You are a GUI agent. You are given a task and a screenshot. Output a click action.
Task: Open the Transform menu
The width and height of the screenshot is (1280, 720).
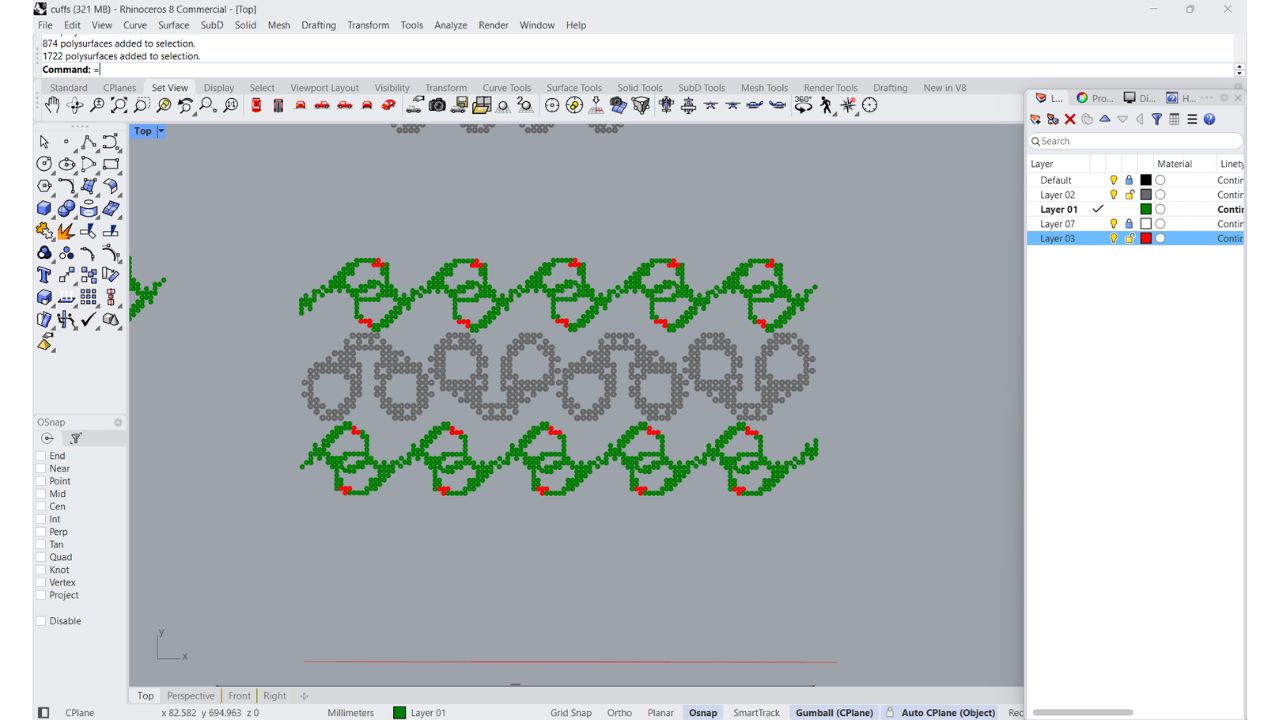pyautogui.click(x=368, y=25)
